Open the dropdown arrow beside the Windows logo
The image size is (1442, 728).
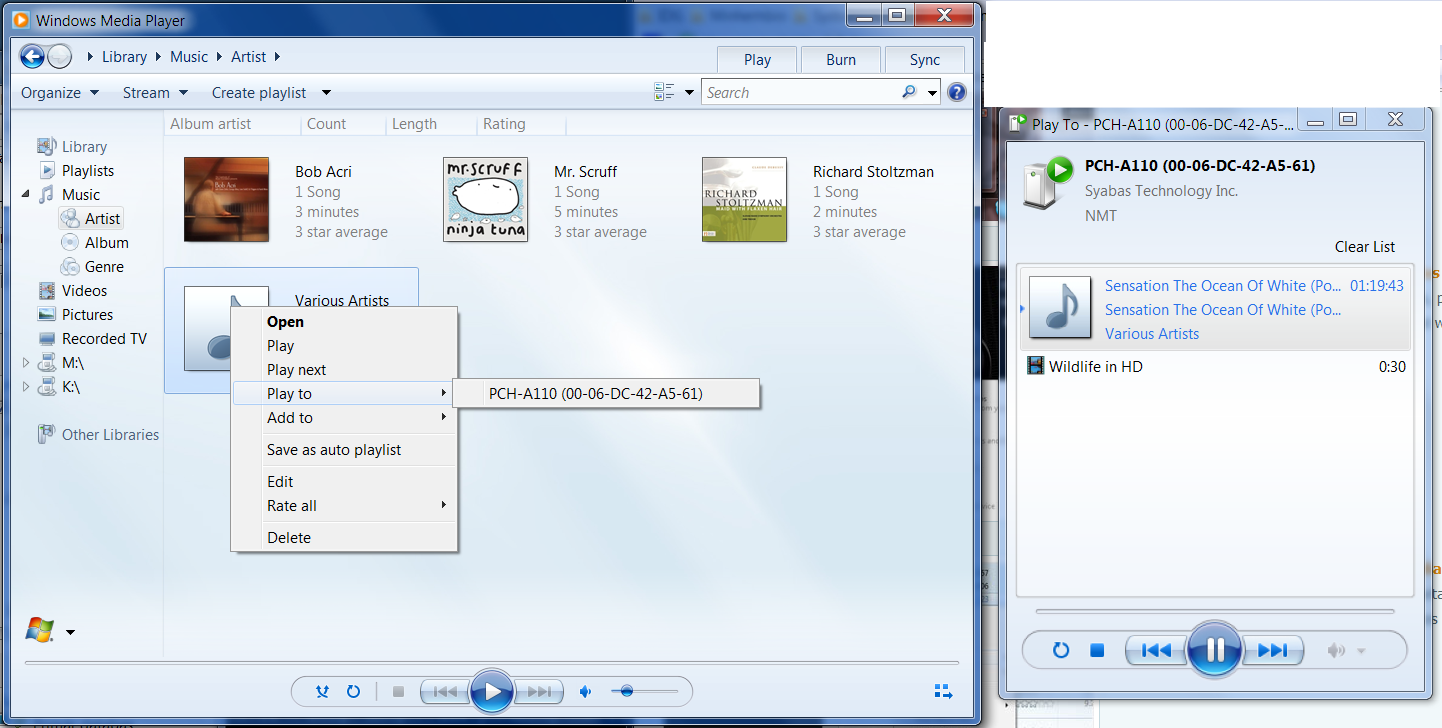coord(70,632)
